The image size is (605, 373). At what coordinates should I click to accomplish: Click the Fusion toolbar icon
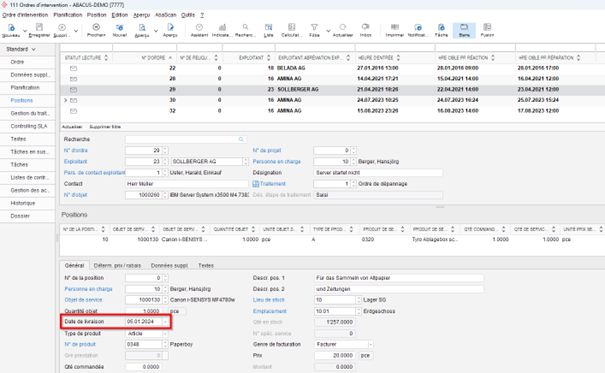click(x=487, y=27)
